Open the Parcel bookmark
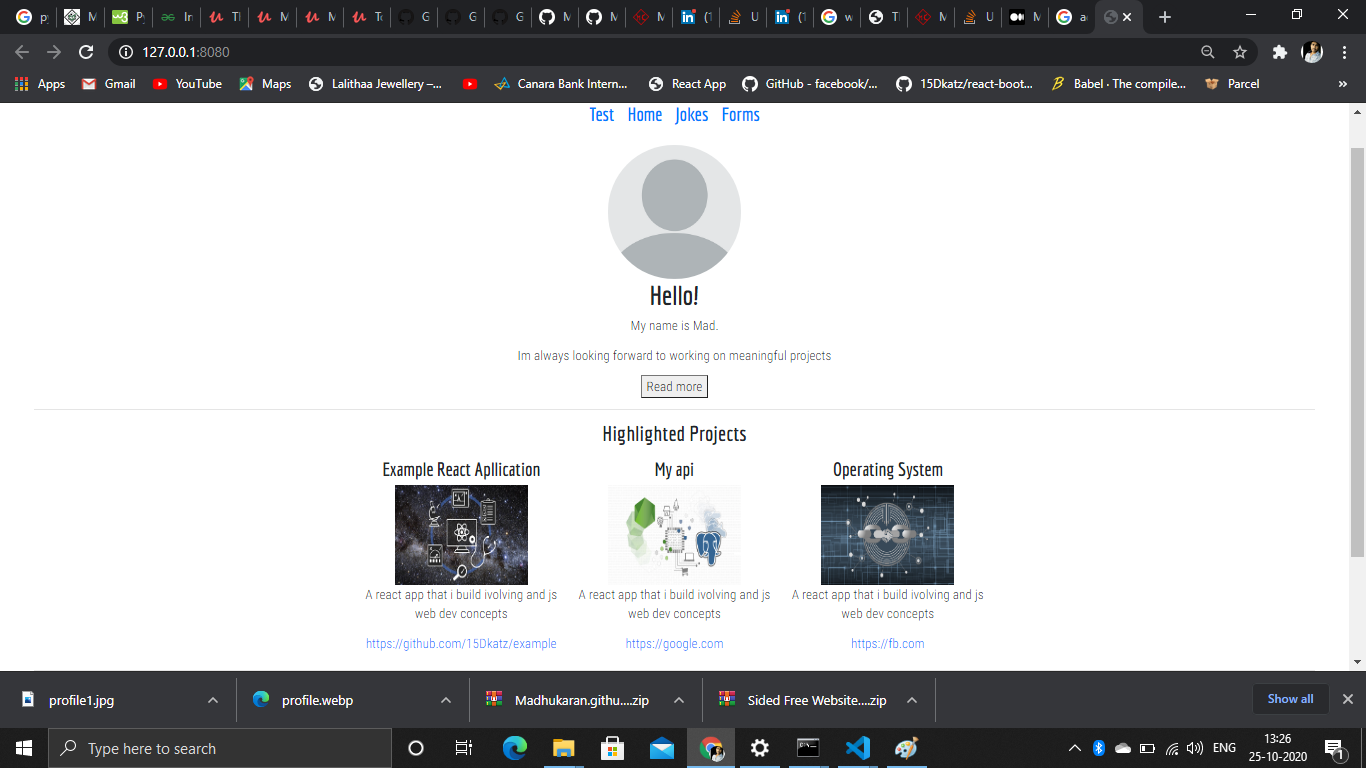Viewport: 1366px width, 768px height. point(1232,84)
